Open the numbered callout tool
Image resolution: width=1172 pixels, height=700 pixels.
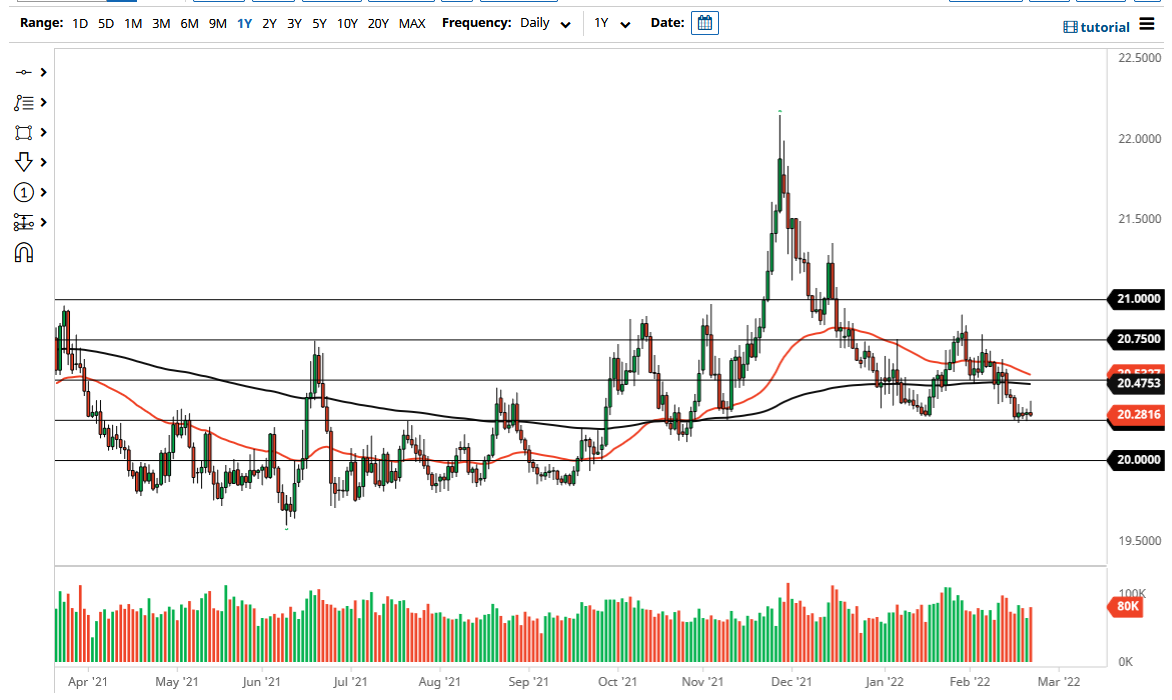[25, 191]
